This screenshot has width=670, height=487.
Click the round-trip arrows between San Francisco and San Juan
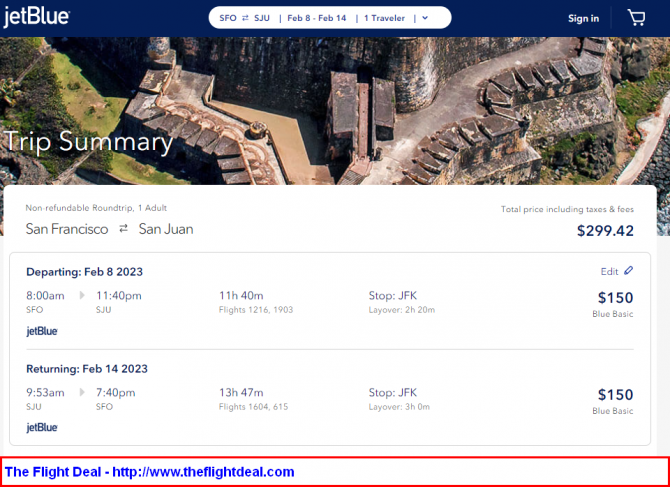123,229
